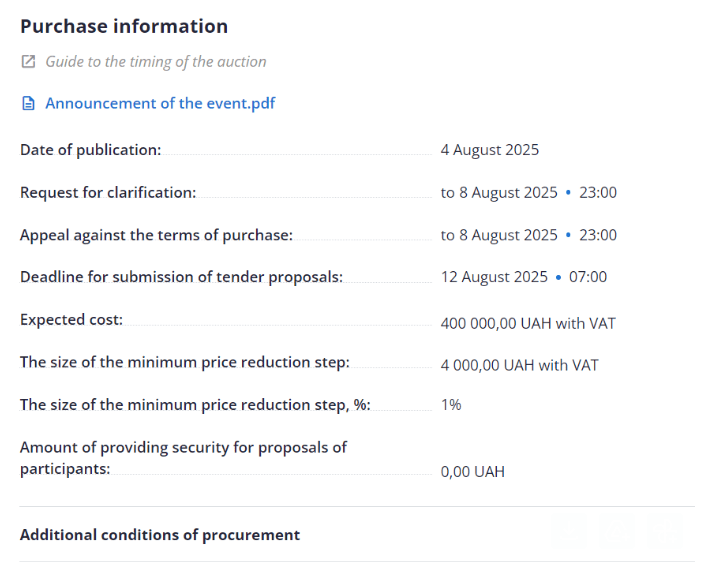Click the 4 000,00 UAH price step value
Image resolution: width=709 pixels, height=562 pixels.
[519, 365]
